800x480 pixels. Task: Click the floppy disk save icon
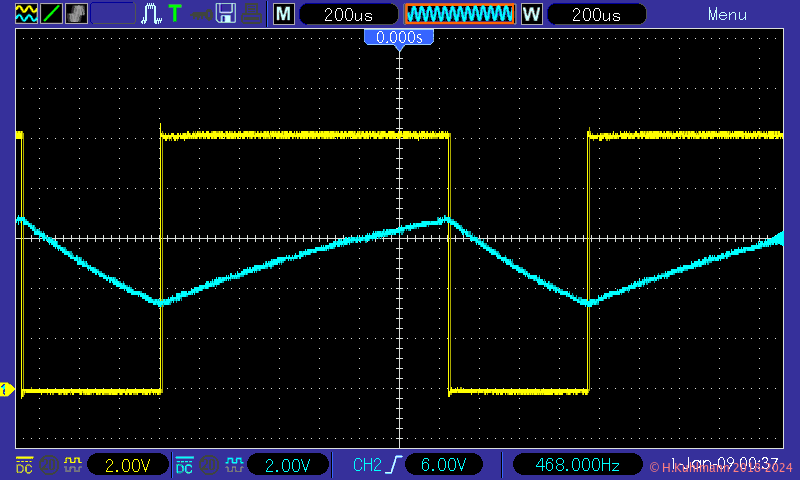tap(226, 14)
